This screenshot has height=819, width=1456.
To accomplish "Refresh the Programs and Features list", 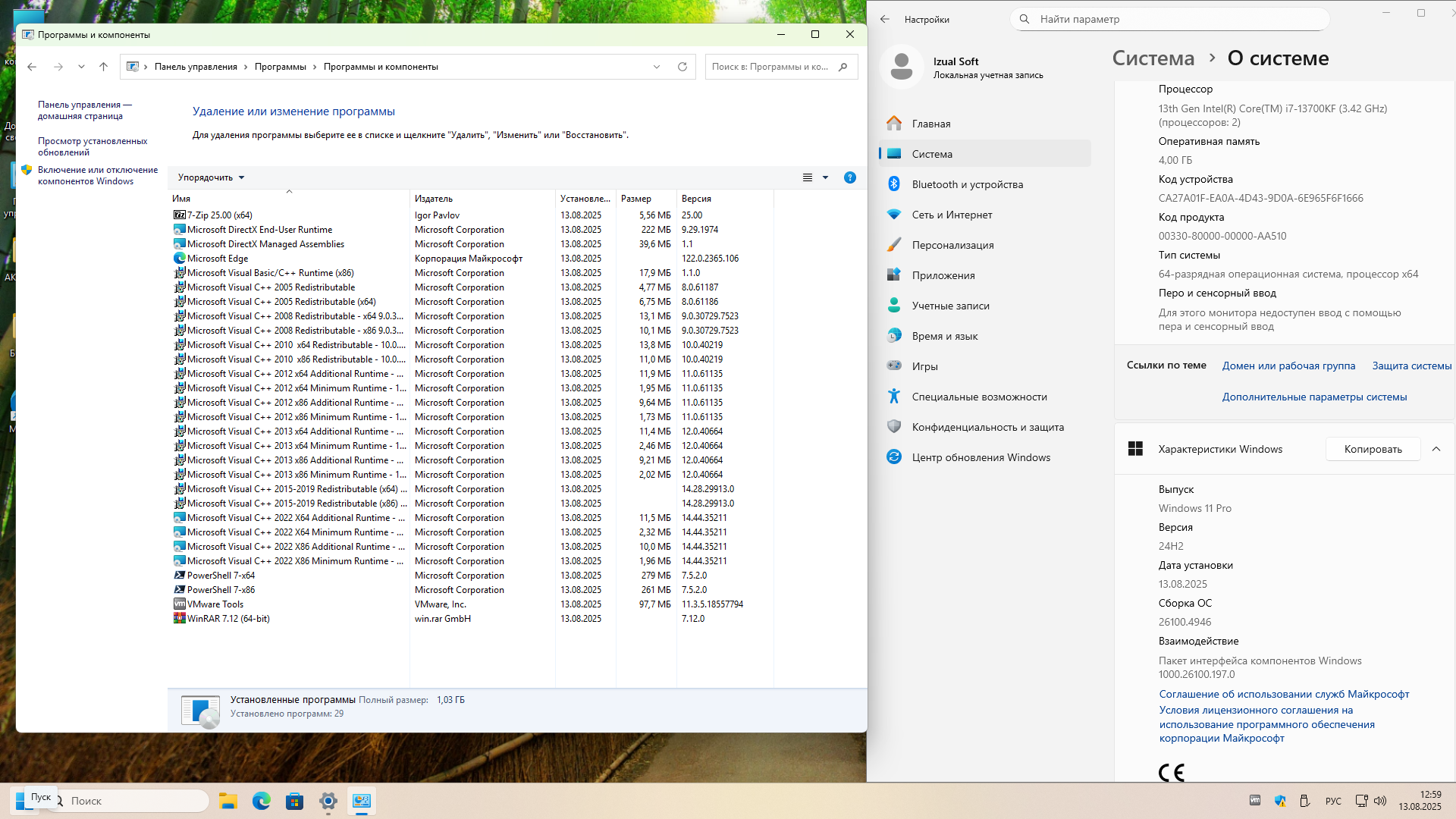I will (x=682, y=67).
